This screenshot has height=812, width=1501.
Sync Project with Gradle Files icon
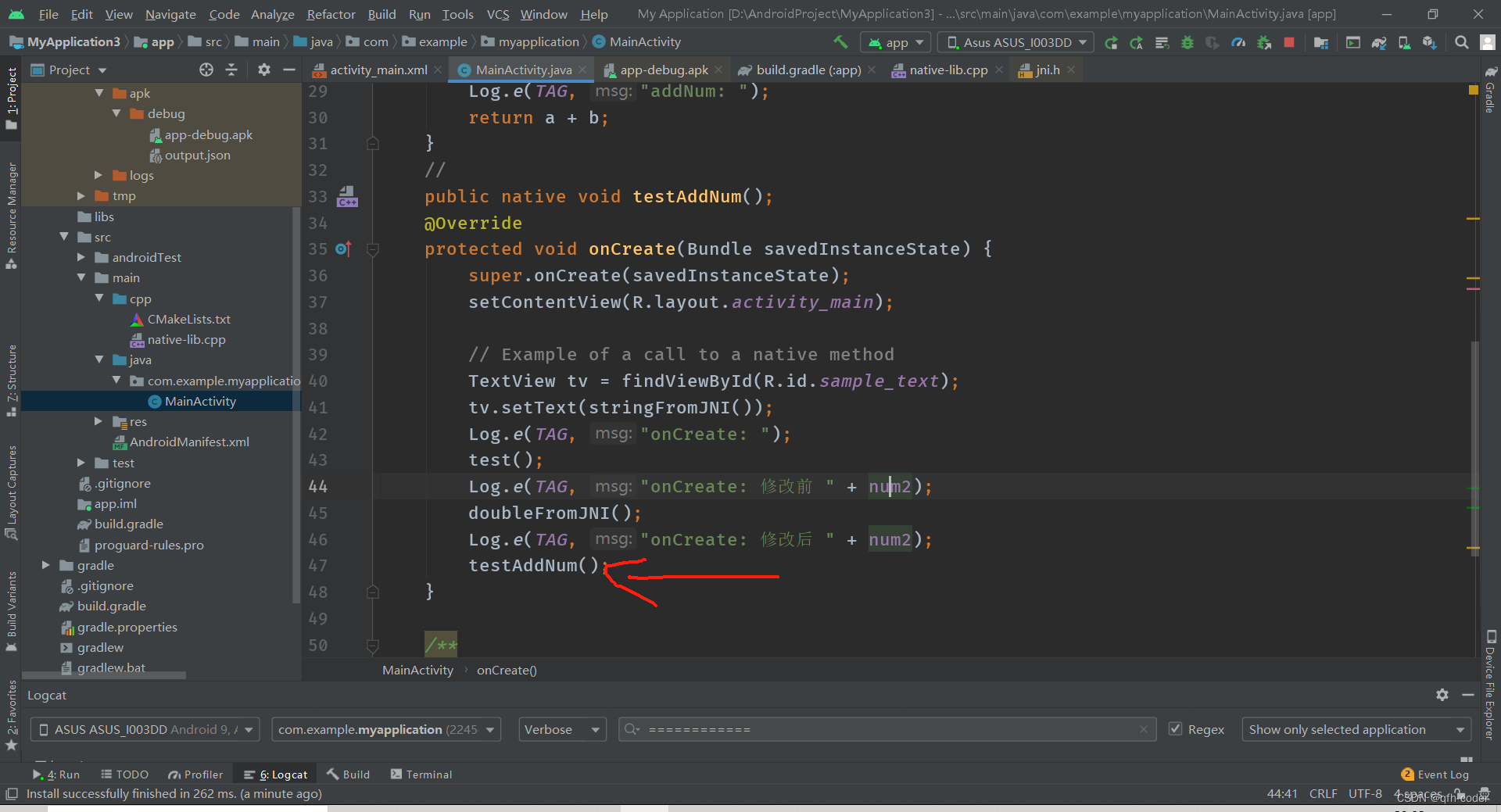[1379, 42]
